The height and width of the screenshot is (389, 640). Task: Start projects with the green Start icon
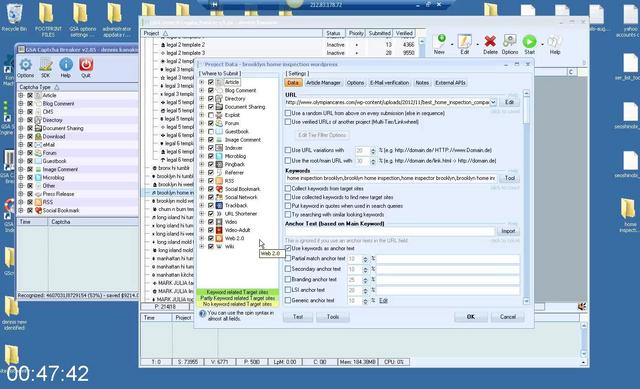click(x=529, y=44)
